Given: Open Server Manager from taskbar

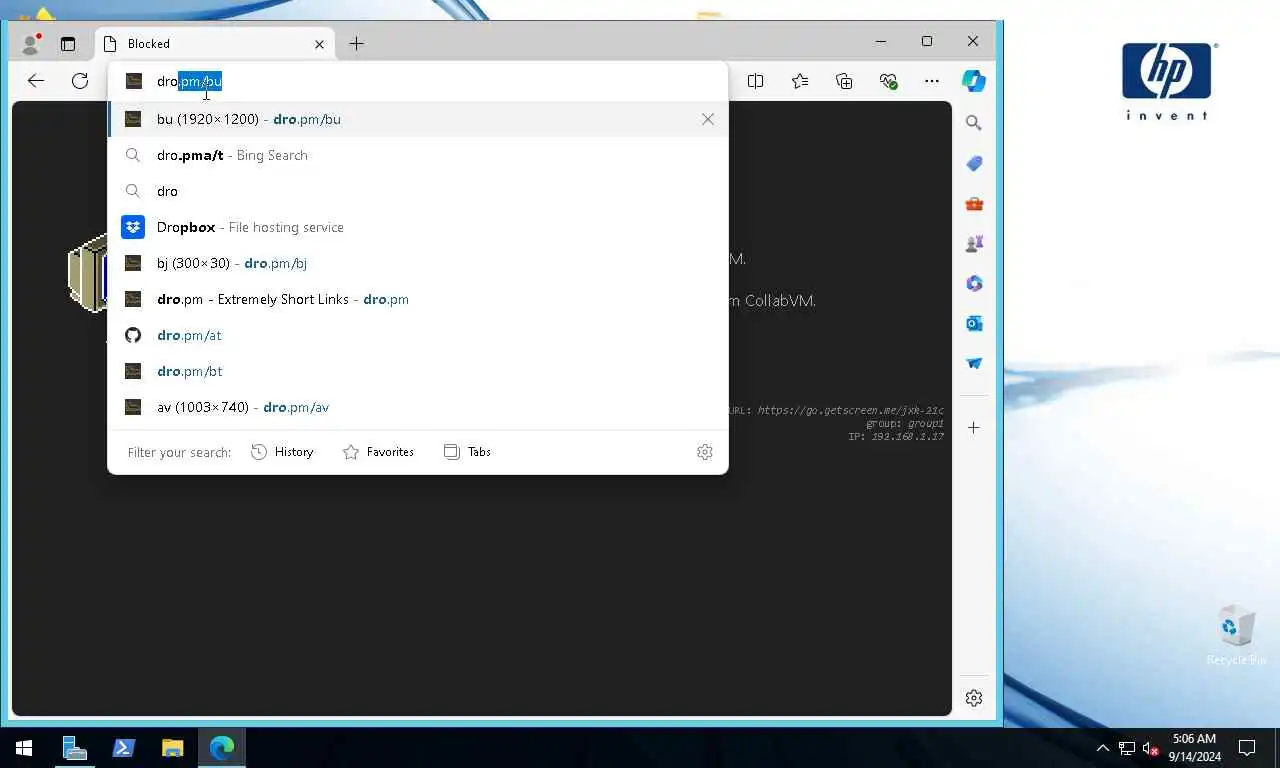Looking at the screenshot, I should 75,748.
